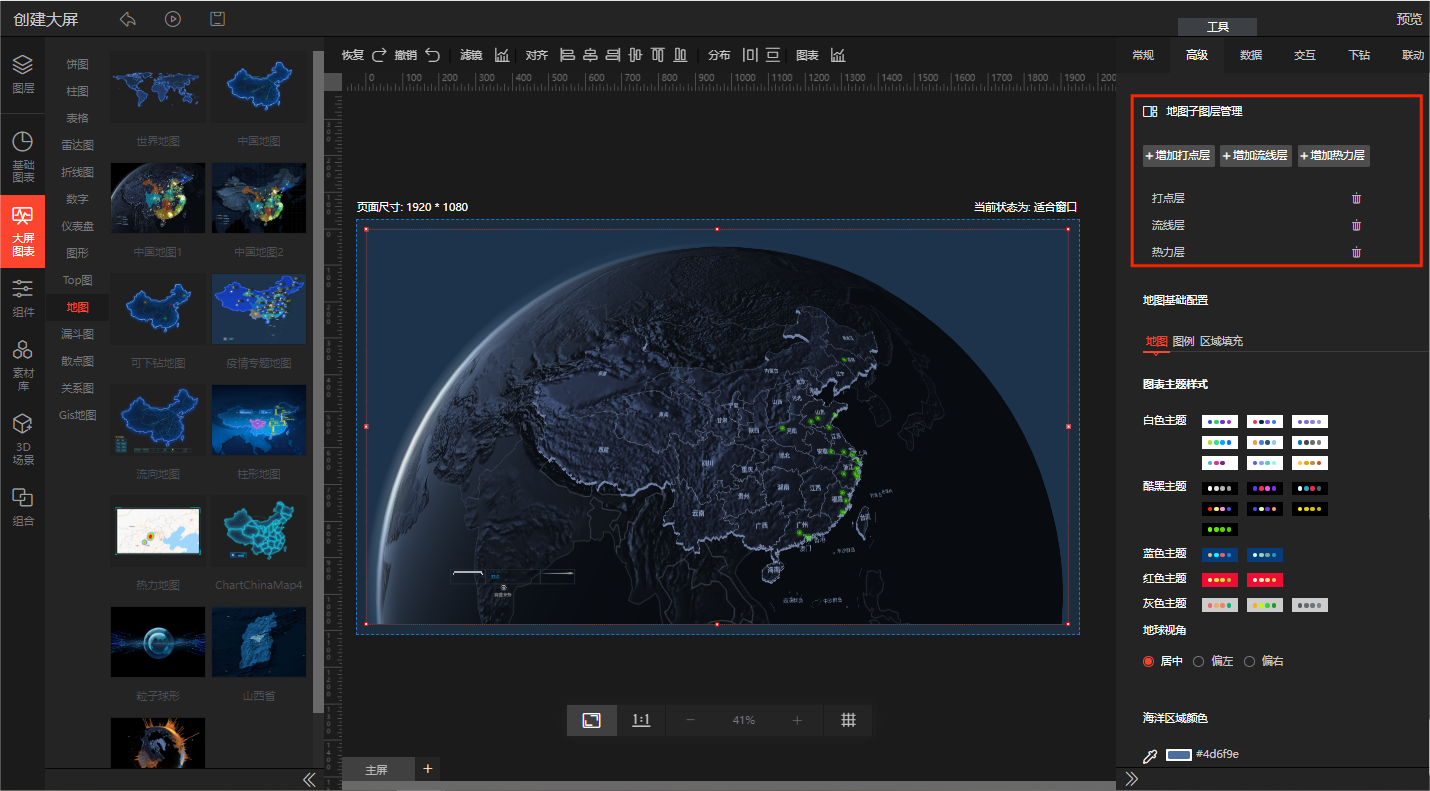The image size is (1430, 791).
Task: Open the 3D场景 sidebar panel
Action: coord(23,440)
